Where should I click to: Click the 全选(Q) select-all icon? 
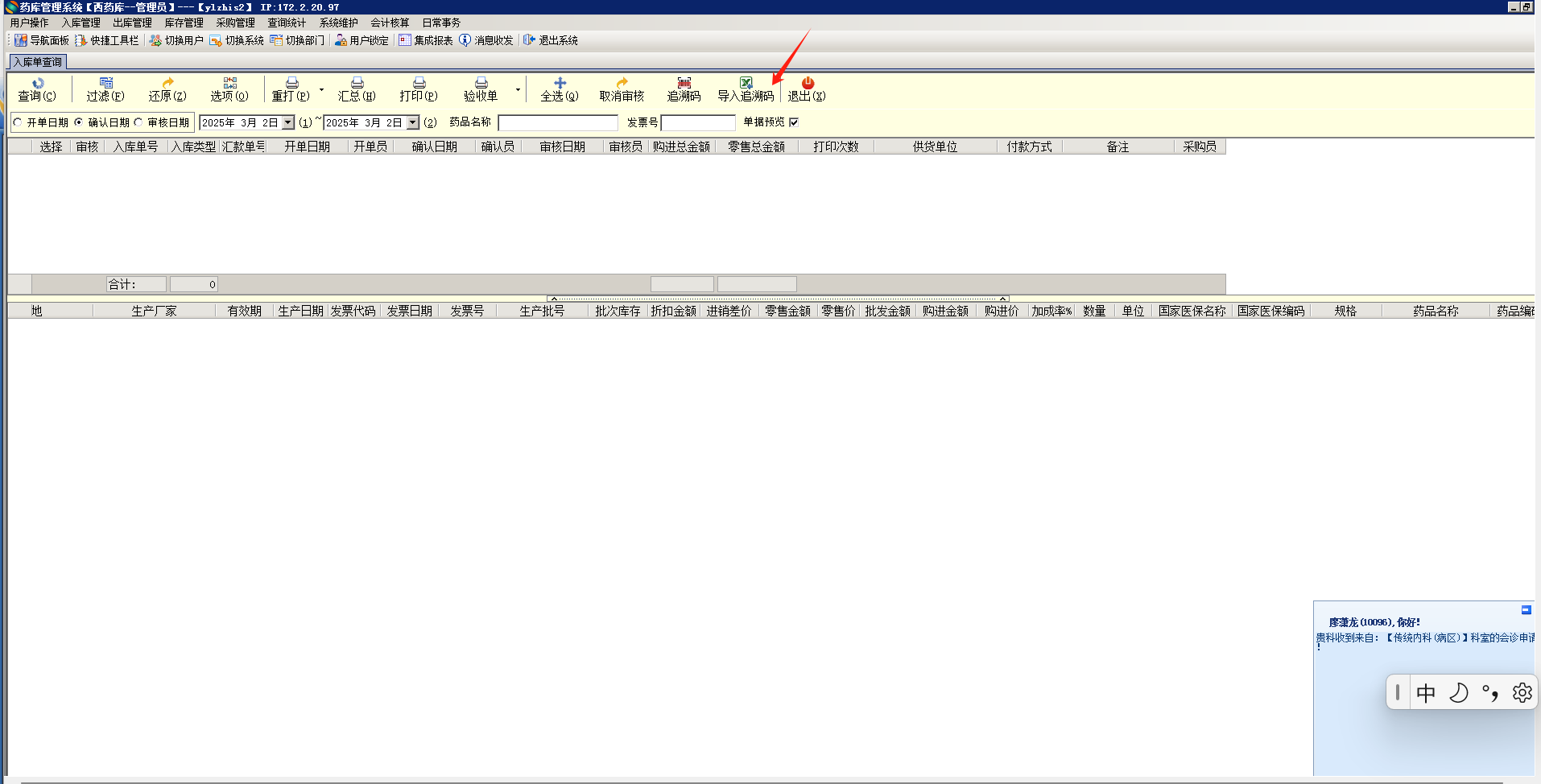[x=560, y=83]
